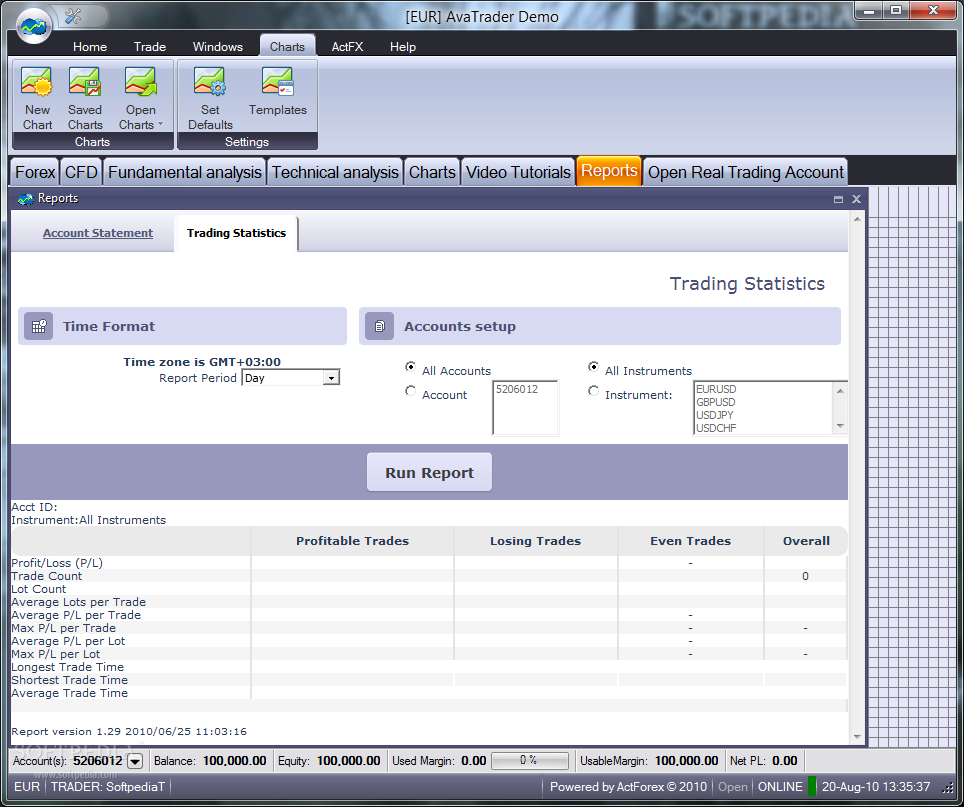
Task: Select the All Accounts radio button
Action: pos(410,367)
